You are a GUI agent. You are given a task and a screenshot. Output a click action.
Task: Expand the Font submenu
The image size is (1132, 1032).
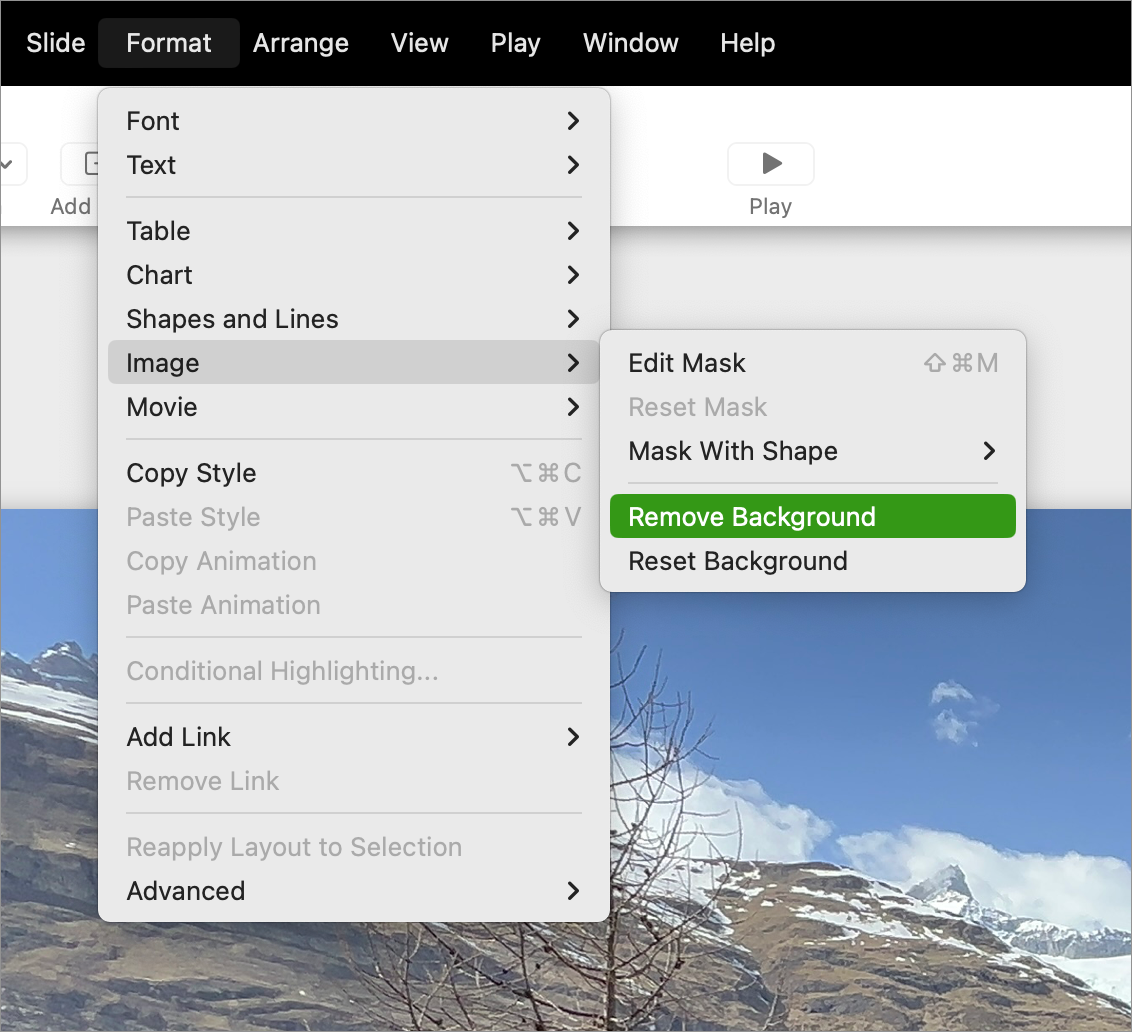(x=354, y=121)
